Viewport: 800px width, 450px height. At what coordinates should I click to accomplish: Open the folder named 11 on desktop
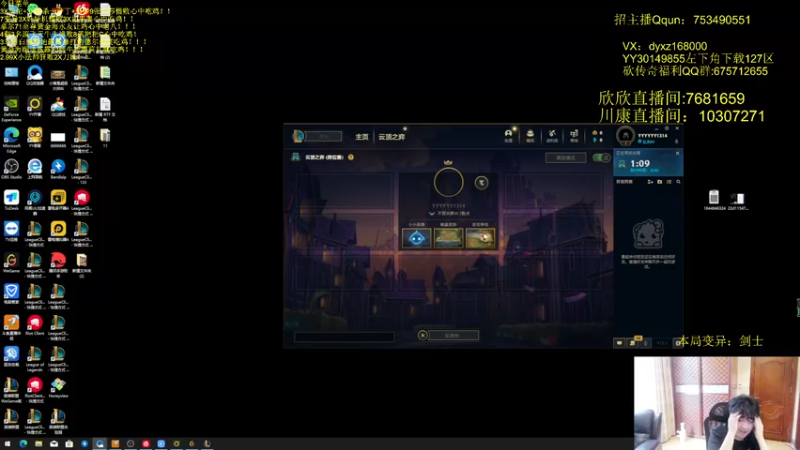(x=105, y=138)
